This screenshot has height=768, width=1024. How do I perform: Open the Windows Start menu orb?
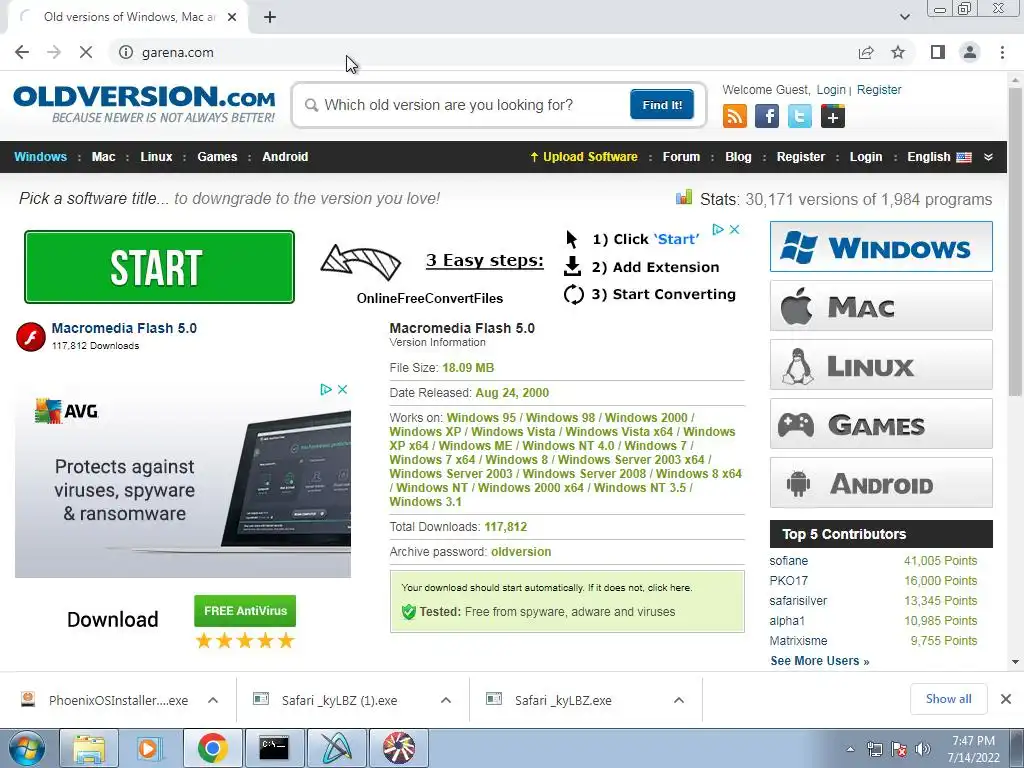click(x=26, y=748)
